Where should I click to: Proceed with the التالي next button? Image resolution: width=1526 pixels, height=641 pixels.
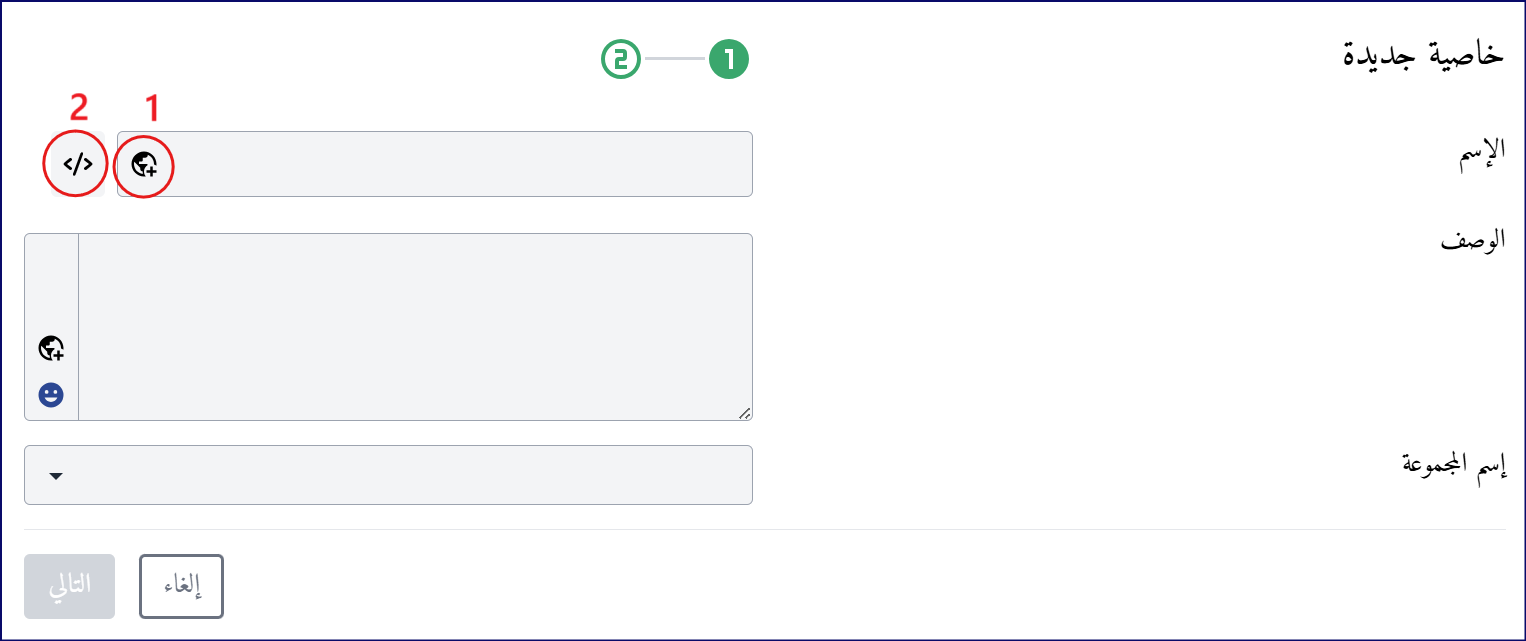70,586
